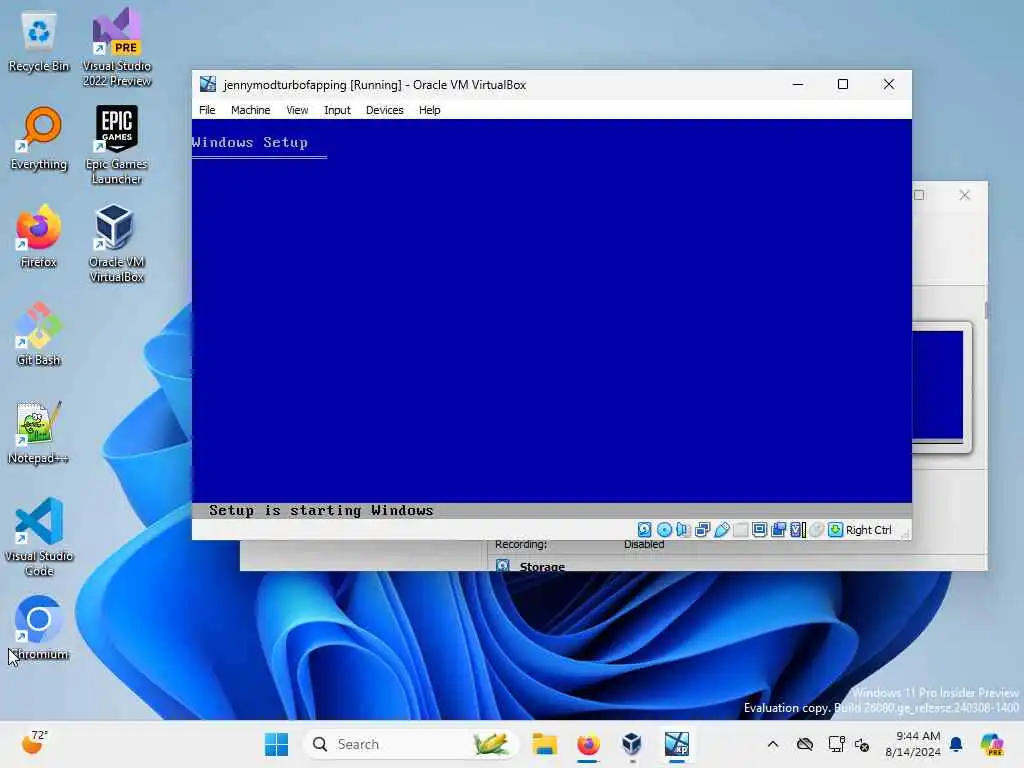Click the VirtualBox window title bar icon
Screen dimensions: 1024x768
coord(208,84)
